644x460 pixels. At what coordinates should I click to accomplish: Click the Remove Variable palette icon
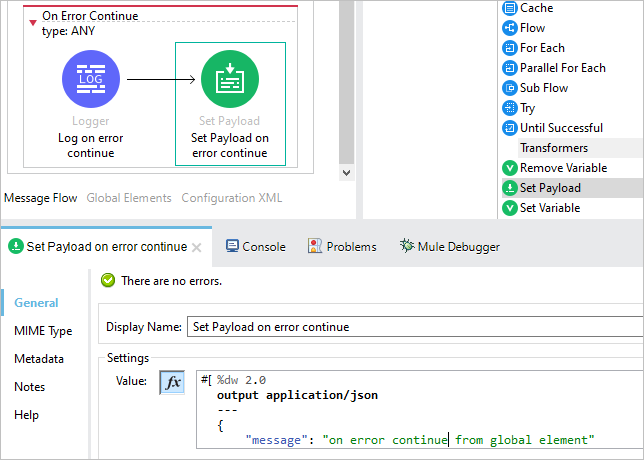pyautogui.click(x=510, y=168)
